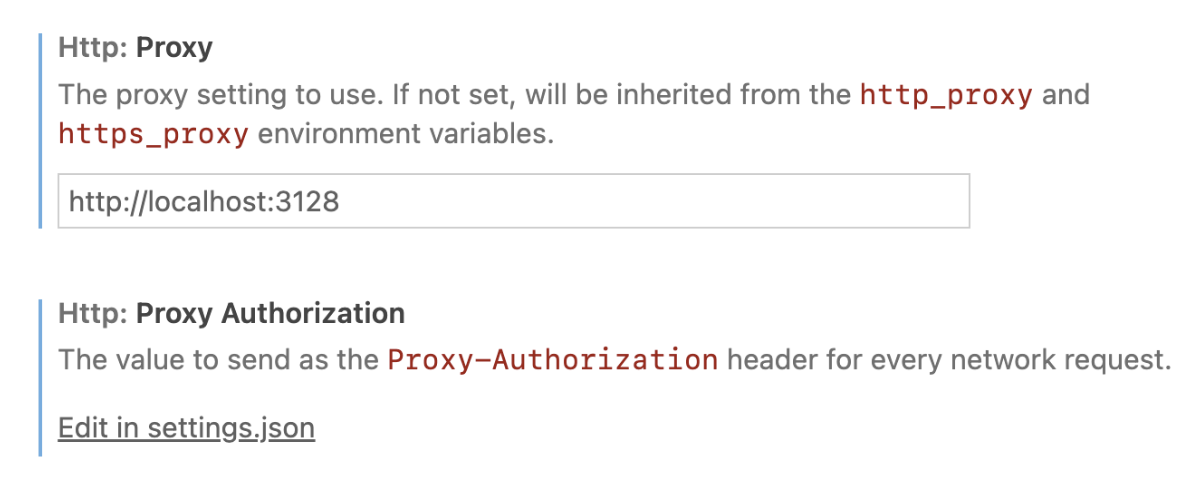Click the gray "Http:" prefix of Proxy Authorization
Viewport: 1194px width, 482px height.
(x=93, y=314)
